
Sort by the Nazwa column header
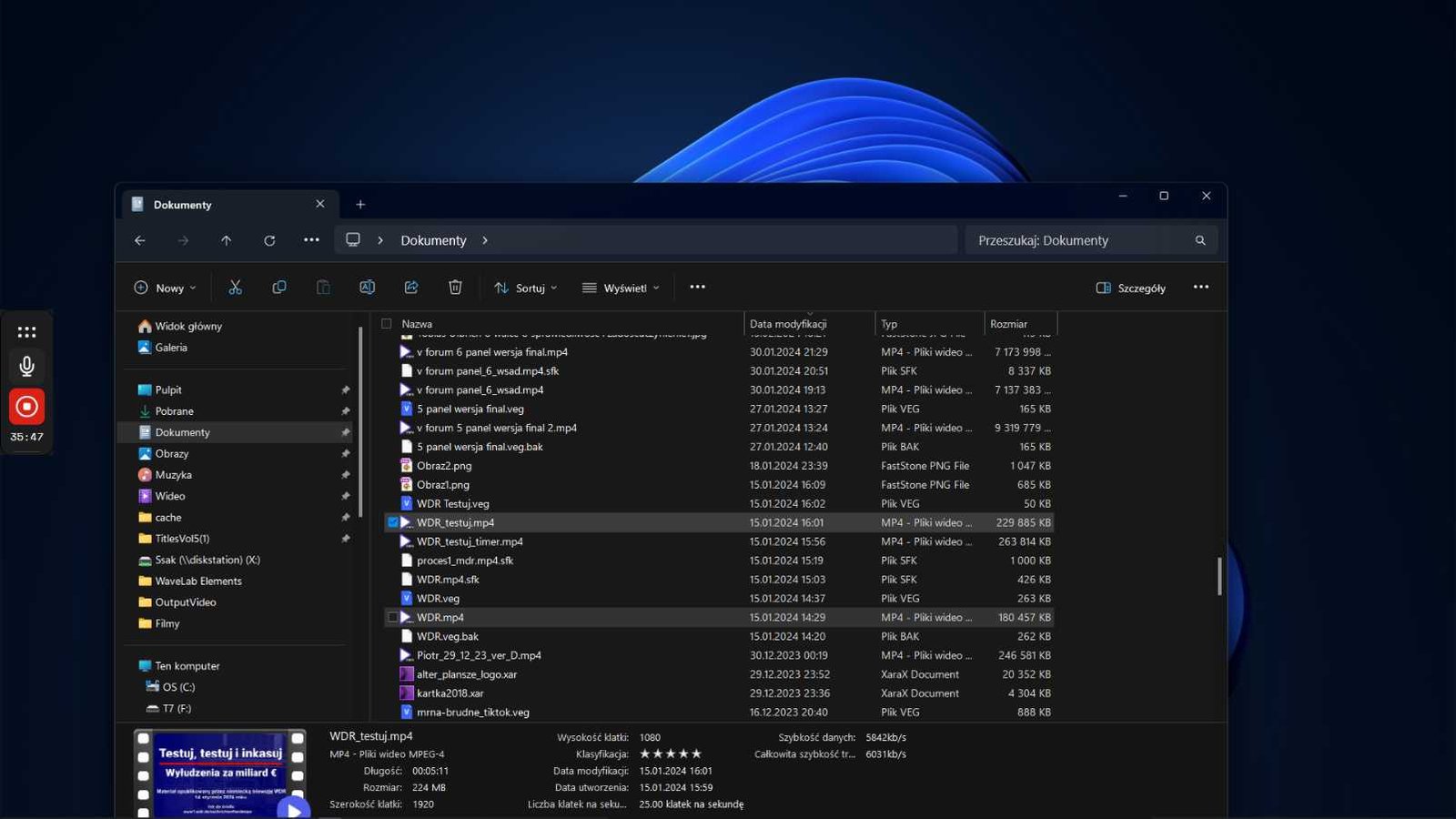click(x=417, y=324)
